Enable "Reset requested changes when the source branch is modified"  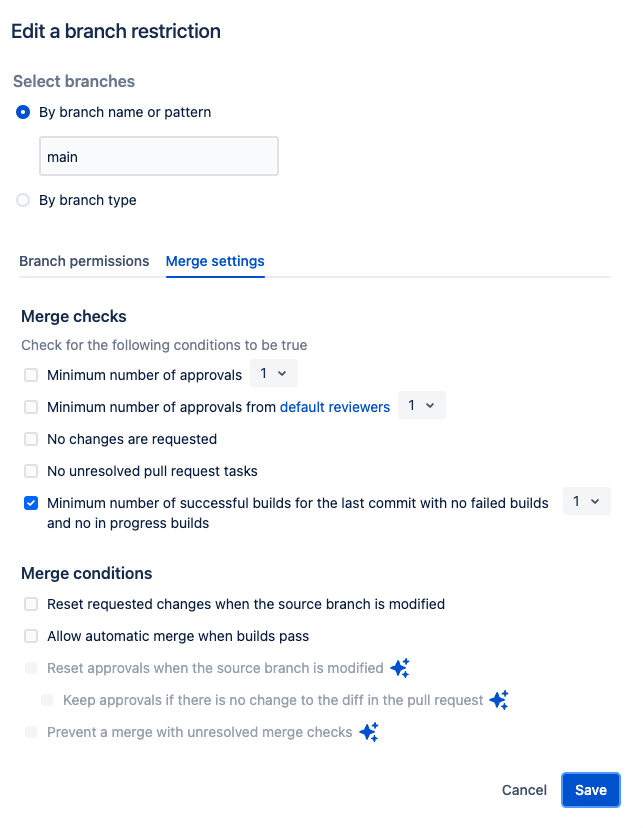(x=30, y=604)
